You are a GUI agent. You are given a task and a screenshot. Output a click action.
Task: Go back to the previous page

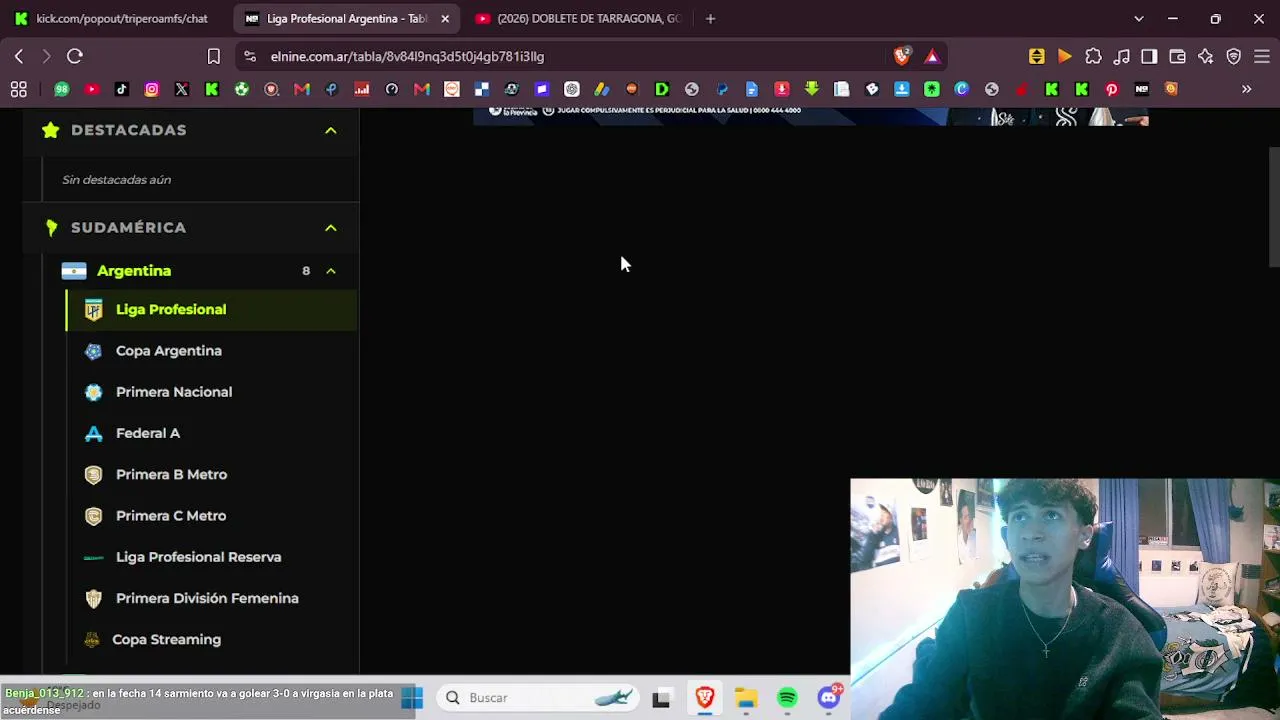[19, 57]
